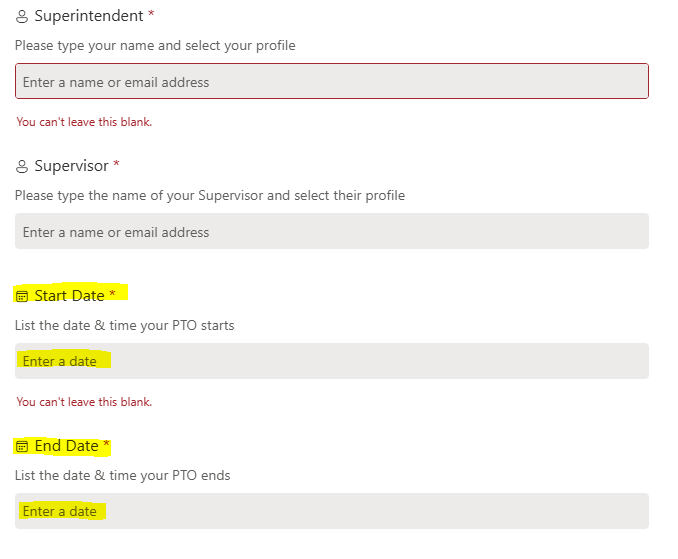Open the End Date 'Enter a date' field
The image size is (678, 559).
(332, 511)
